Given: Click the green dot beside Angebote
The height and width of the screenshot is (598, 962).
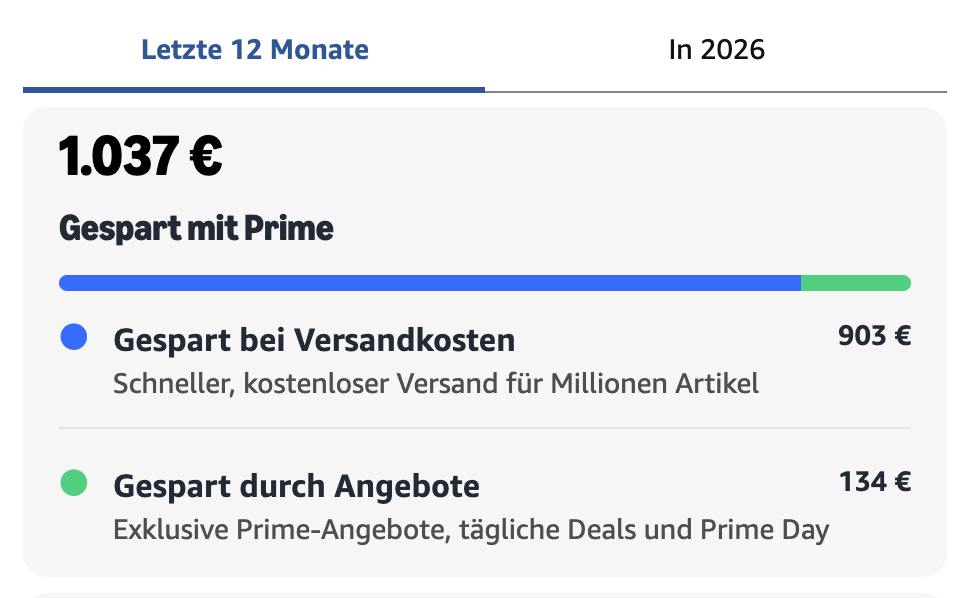Looking at the screenshot, I should coord(73,484).
